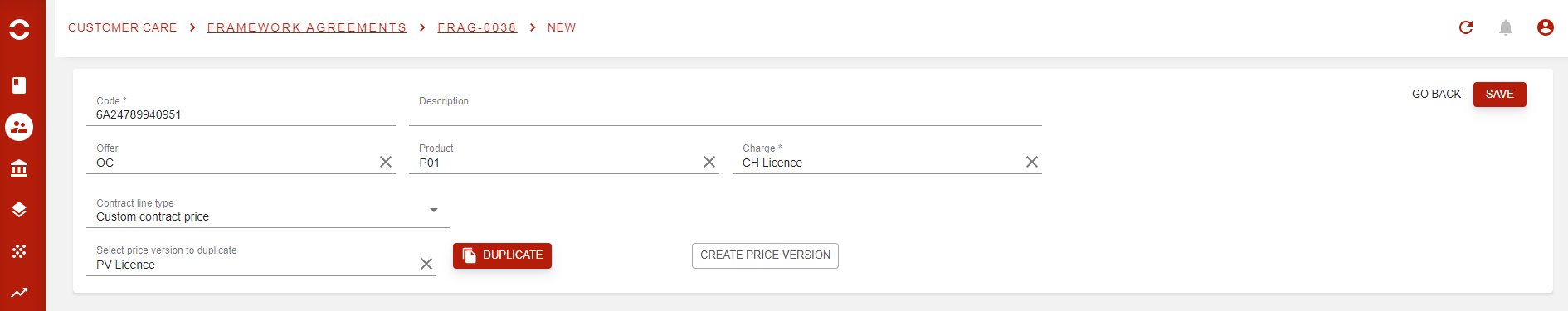Clear the Product field value P01
Screen dimensions: 1568x311
pos(709,162)
